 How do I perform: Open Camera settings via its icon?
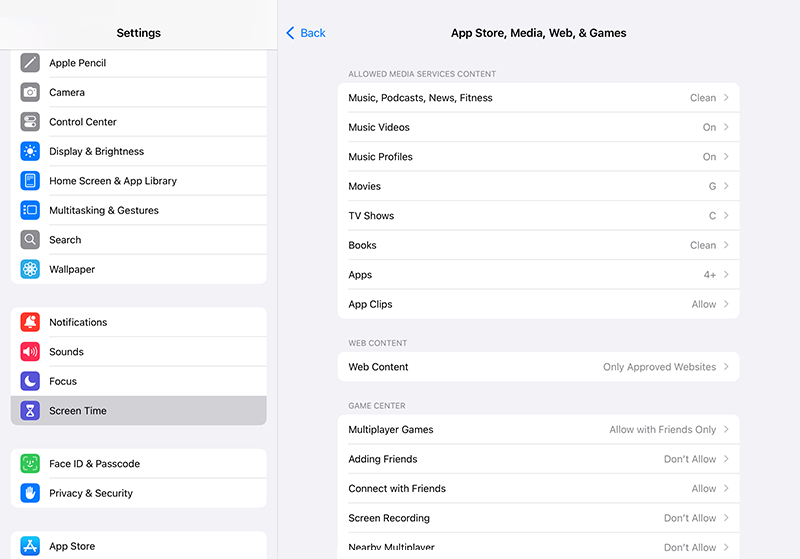(x=30, y=92)
